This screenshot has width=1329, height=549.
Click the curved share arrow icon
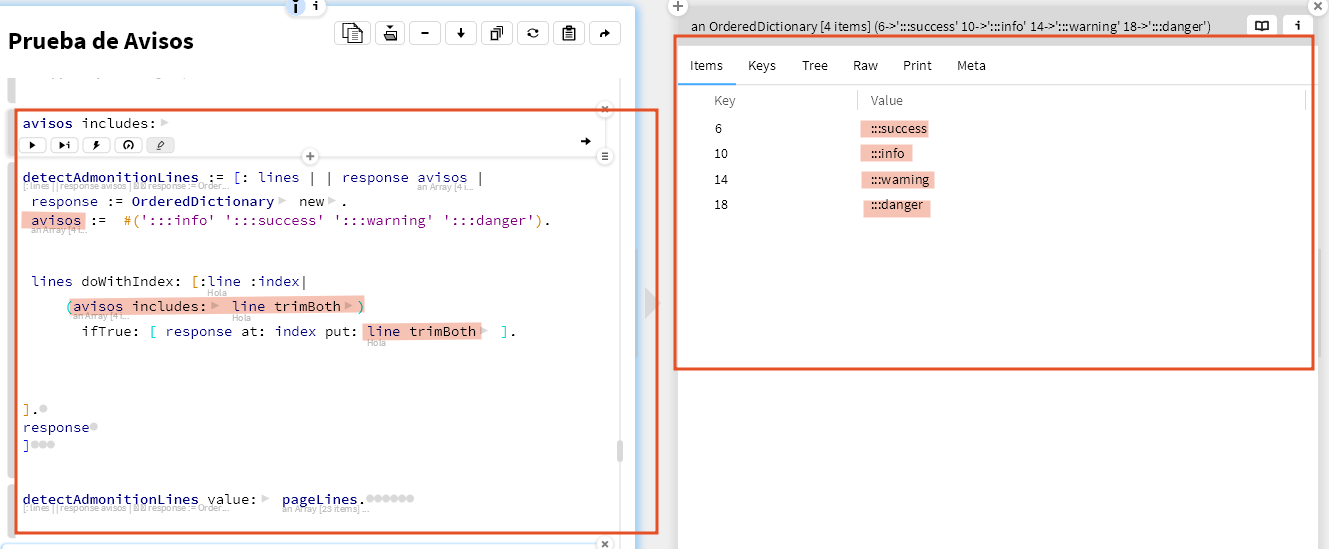tap(605, 33)
